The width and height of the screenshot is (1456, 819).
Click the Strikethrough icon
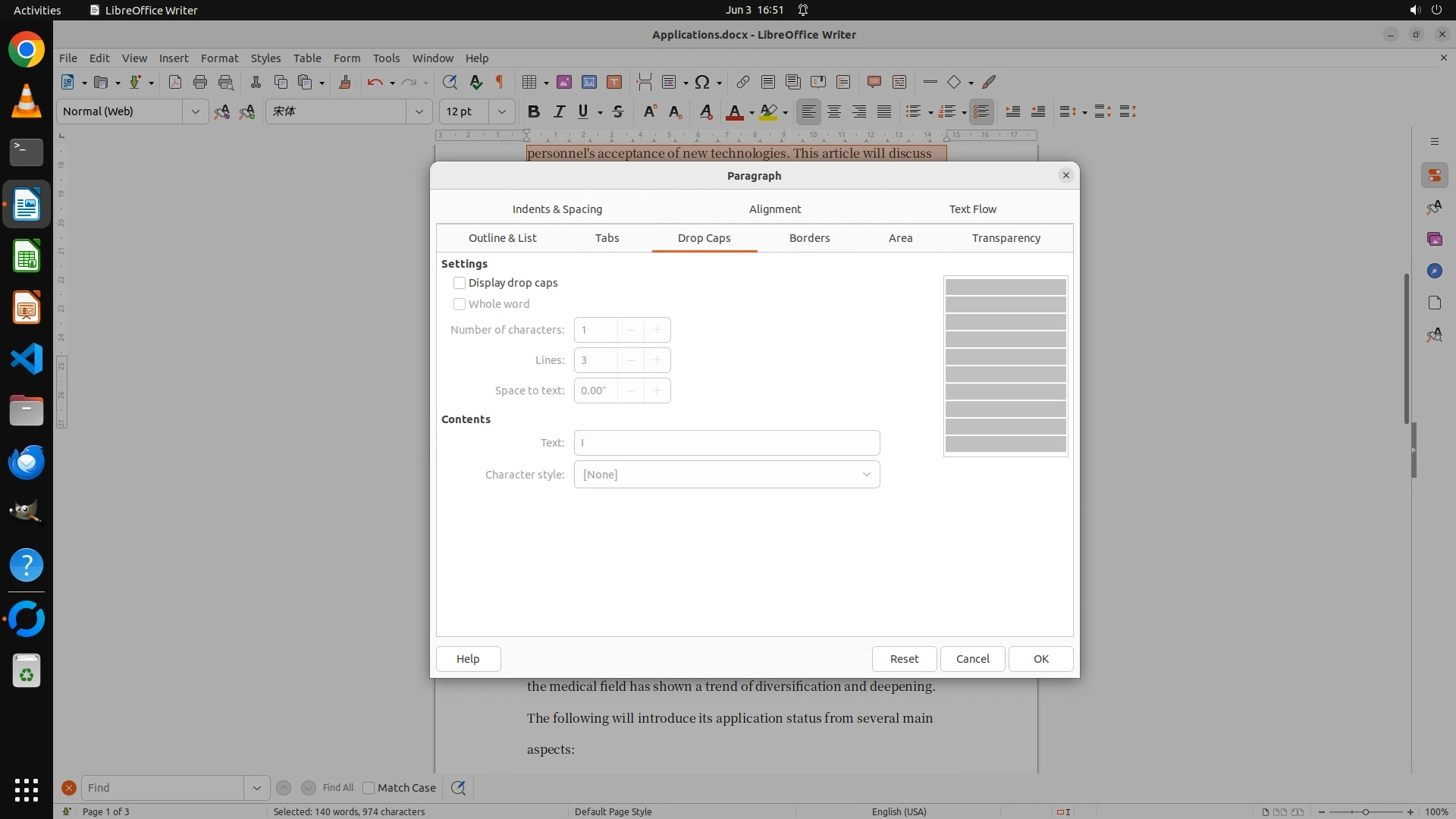pos(618,111)
